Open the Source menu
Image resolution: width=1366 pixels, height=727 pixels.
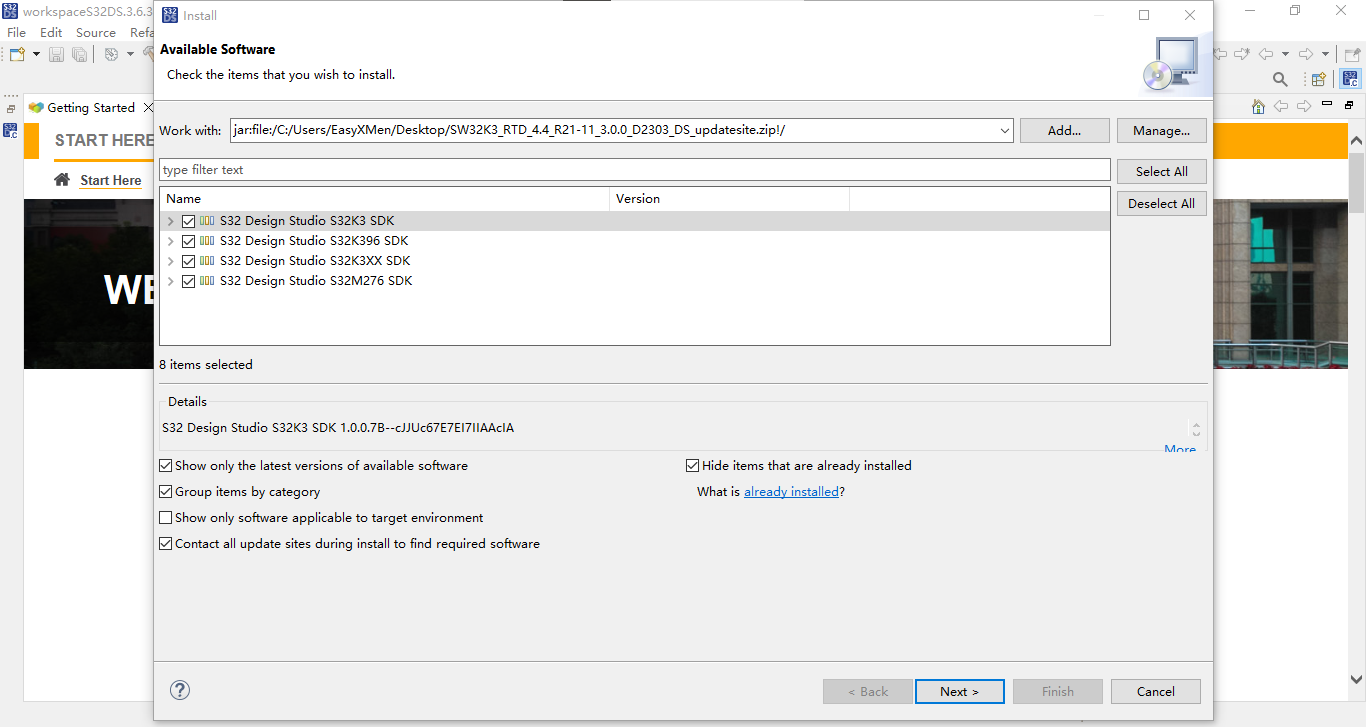[96, 33]
